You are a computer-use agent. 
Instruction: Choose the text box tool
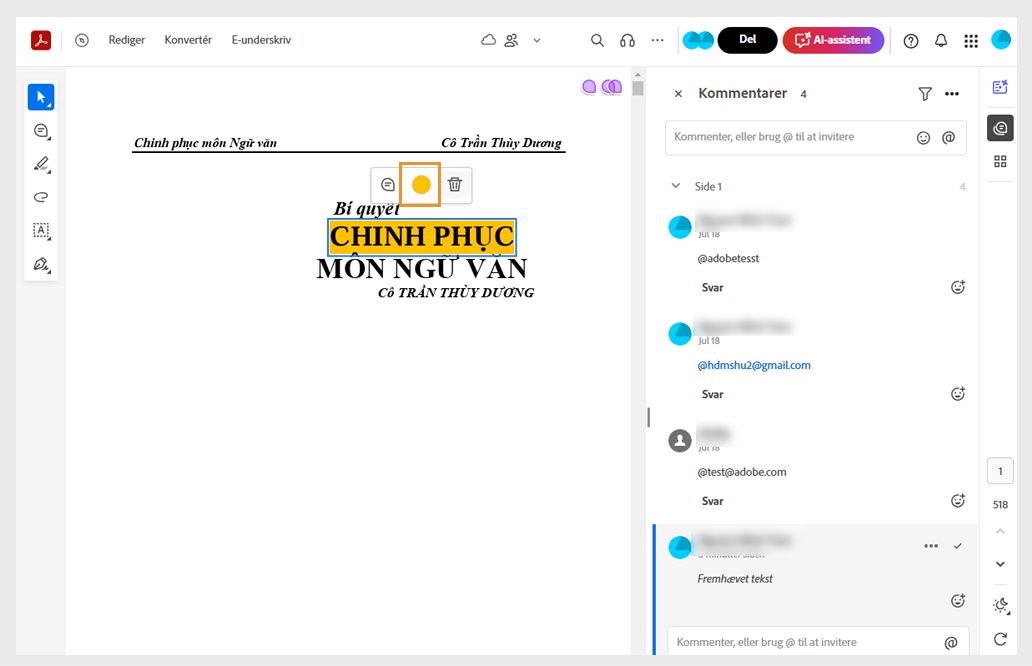click(x=41, y=231)
